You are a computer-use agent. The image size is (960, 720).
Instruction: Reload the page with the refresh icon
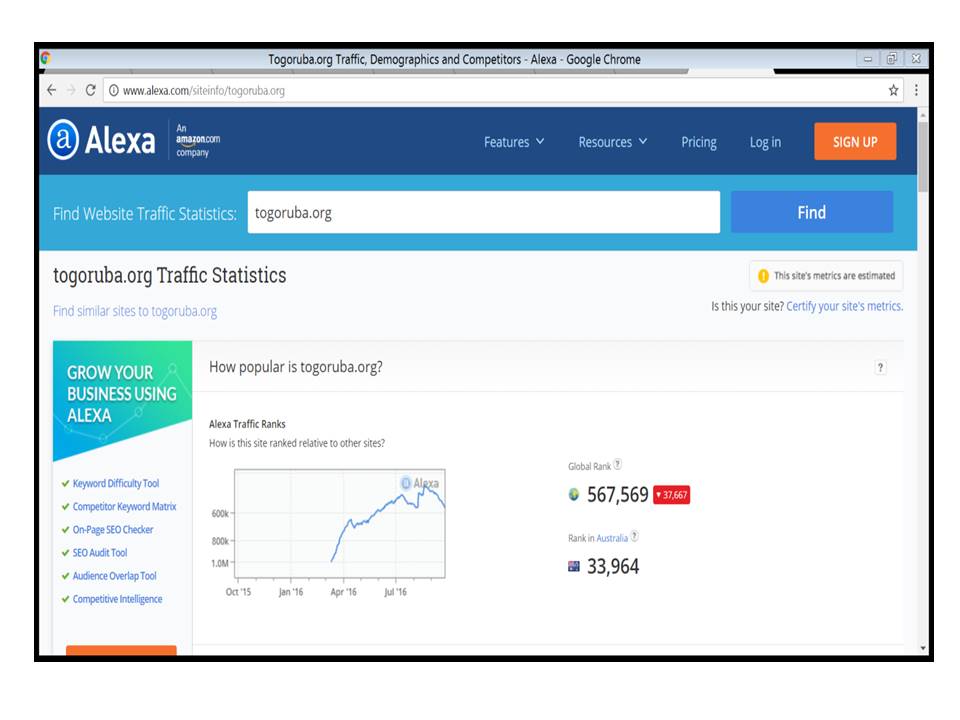pos(91,90)
